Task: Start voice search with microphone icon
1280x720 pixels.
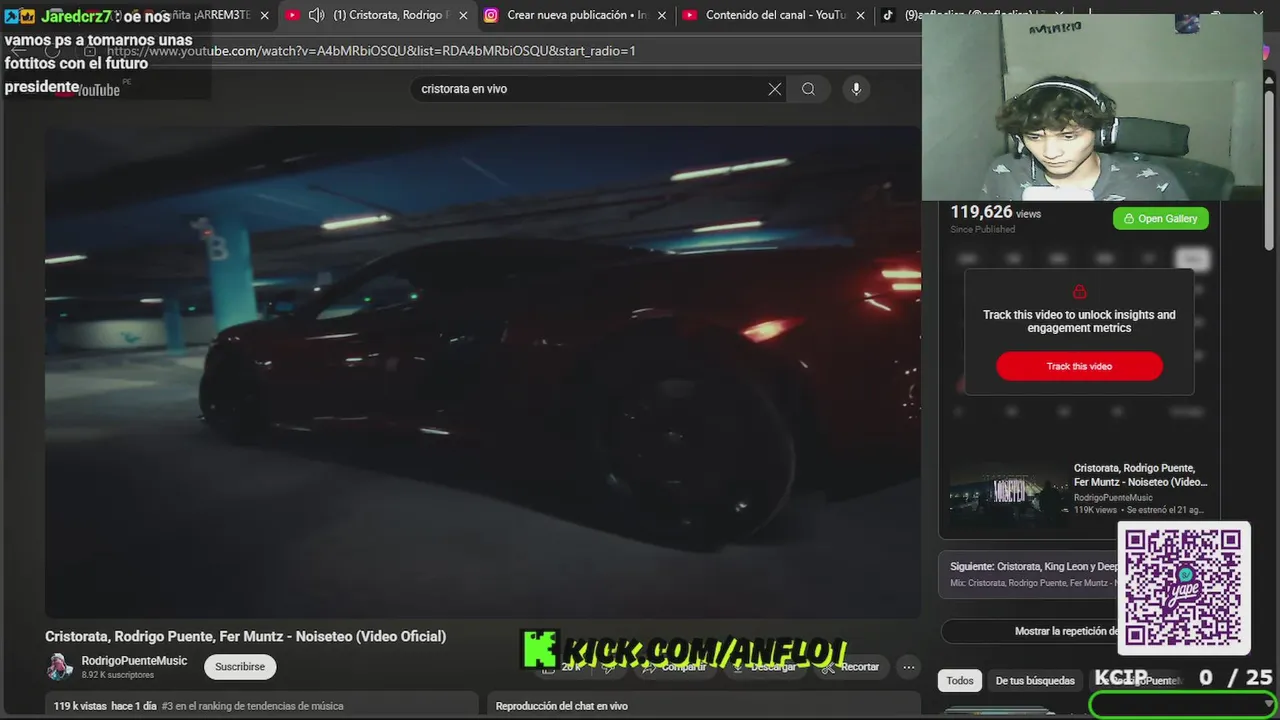Action: [855, 89]
